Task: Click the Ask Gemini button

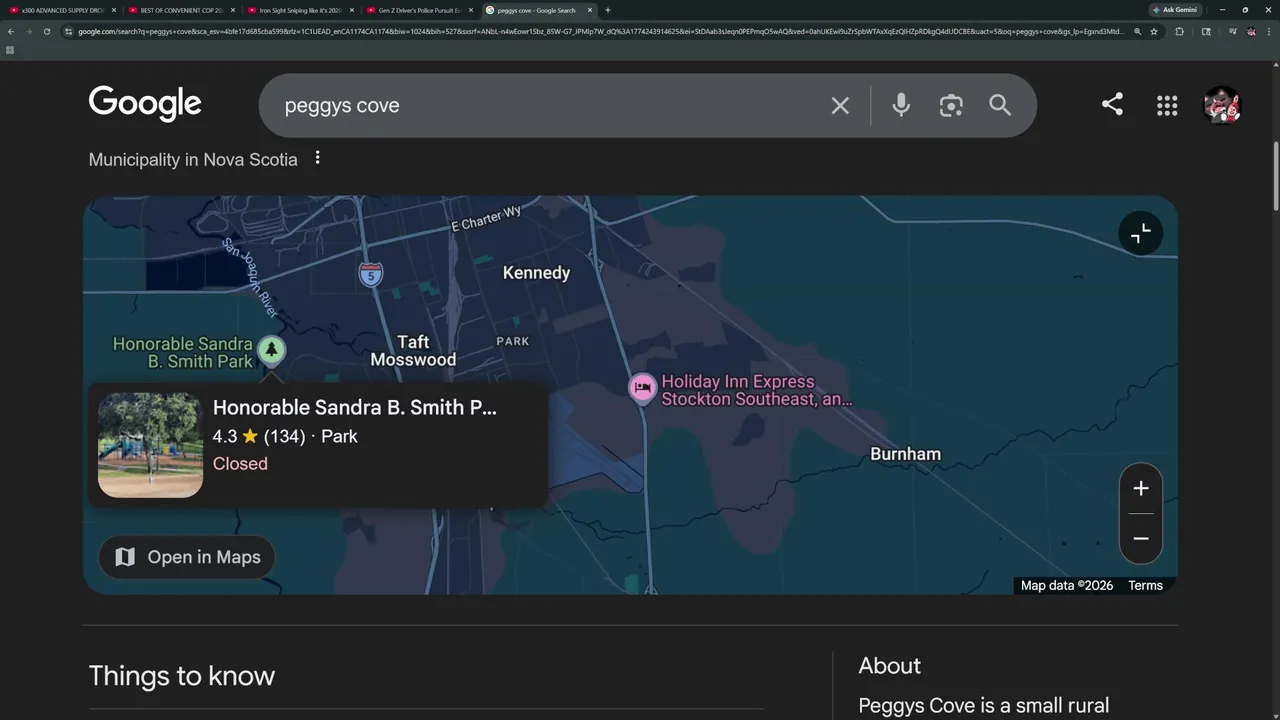Action: coord(1174,10)
